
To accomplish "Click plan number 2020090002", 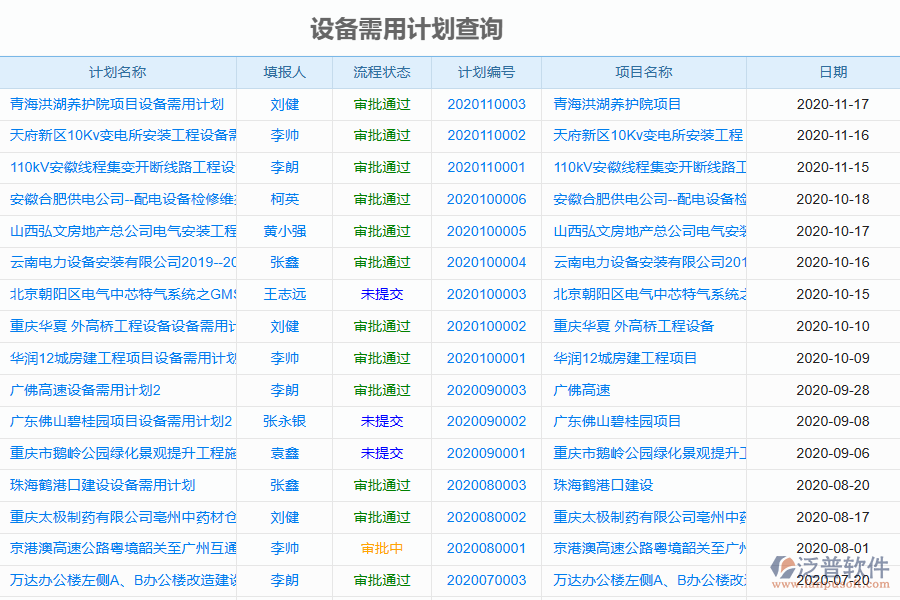I will pyautogui.click(x=486, y=421).
